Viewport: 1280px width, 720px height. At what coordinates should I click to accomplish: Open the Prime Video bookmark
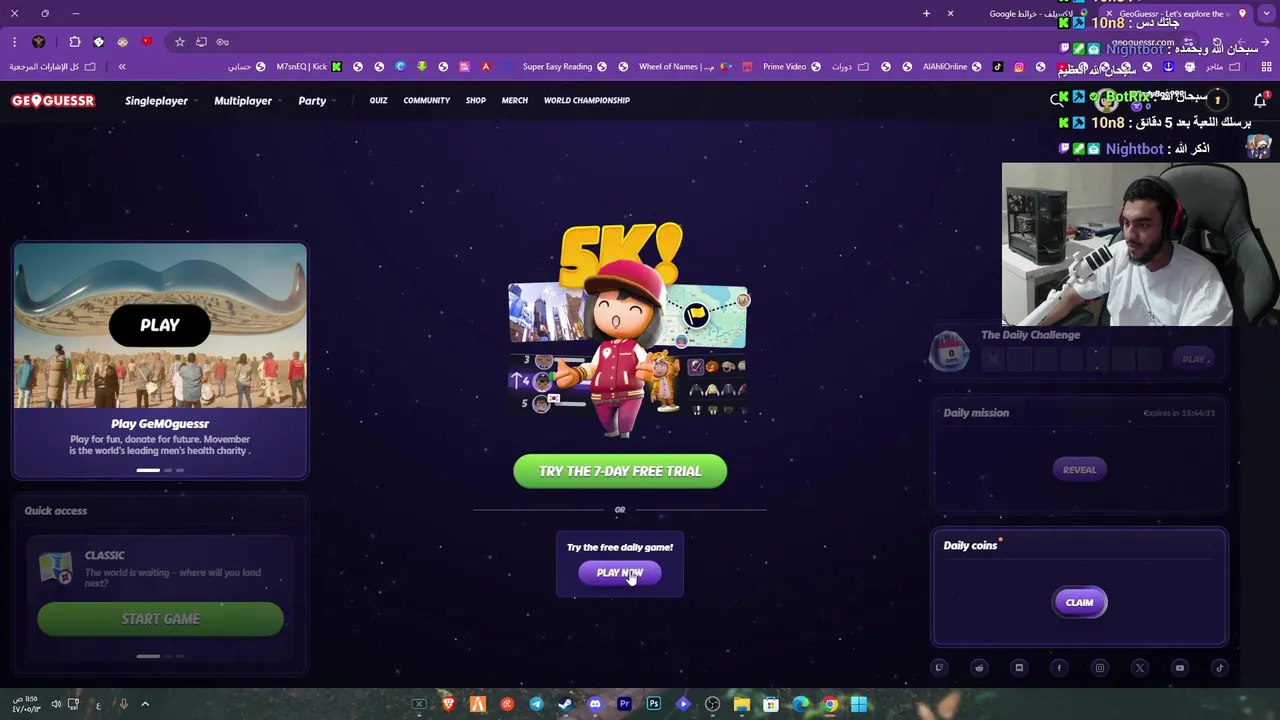tap(791, 67)
